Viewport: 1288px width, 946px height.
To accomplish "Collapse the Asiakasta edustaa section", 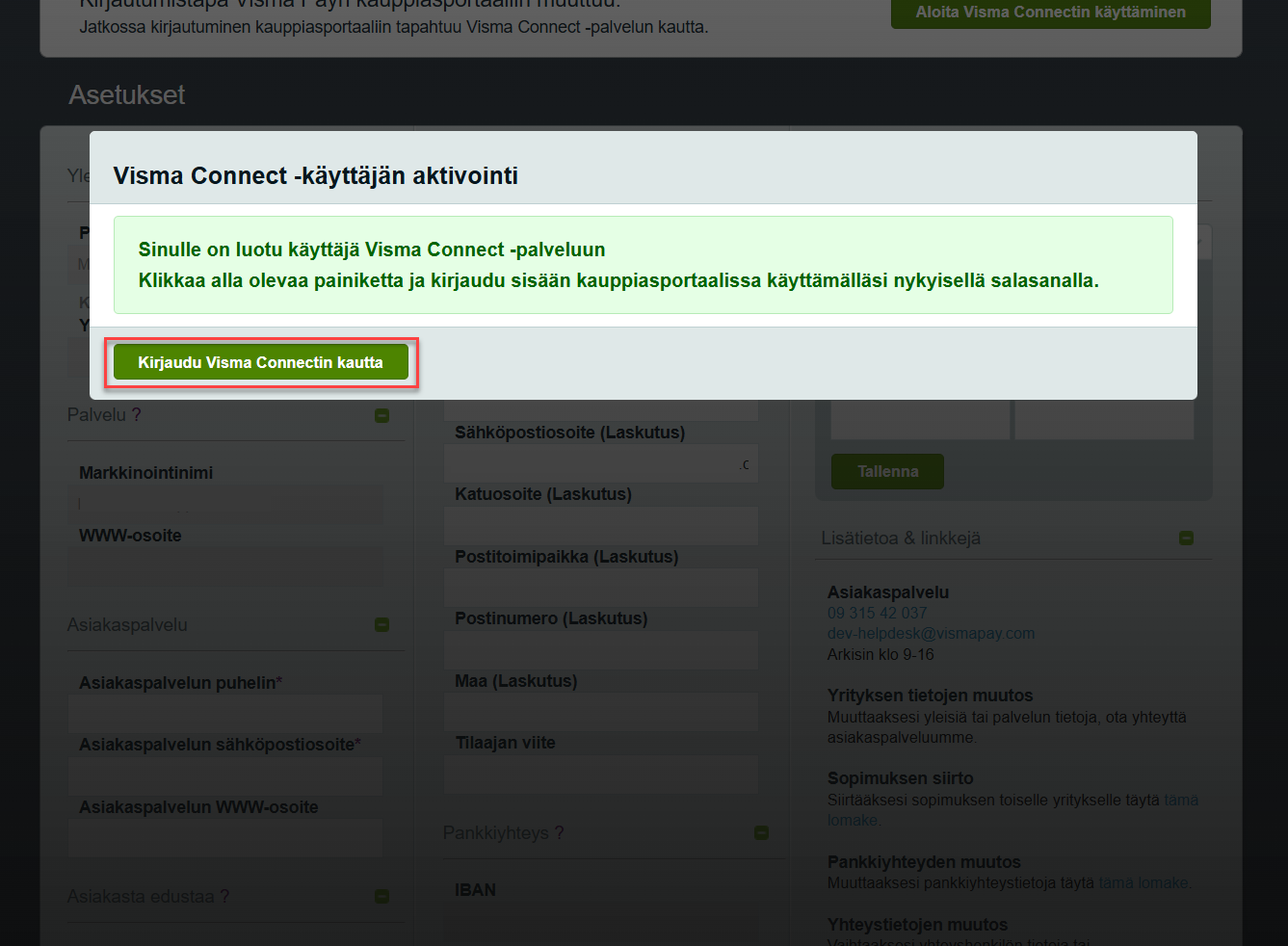I will pyautogui.click(x=381, y=896).
